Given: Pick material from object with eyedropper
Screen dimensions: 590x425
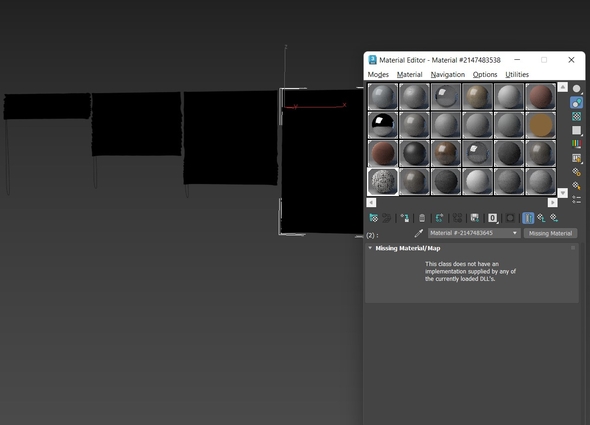Looking at the screenshot, I should pyautogui.click(x=418, y=233).
